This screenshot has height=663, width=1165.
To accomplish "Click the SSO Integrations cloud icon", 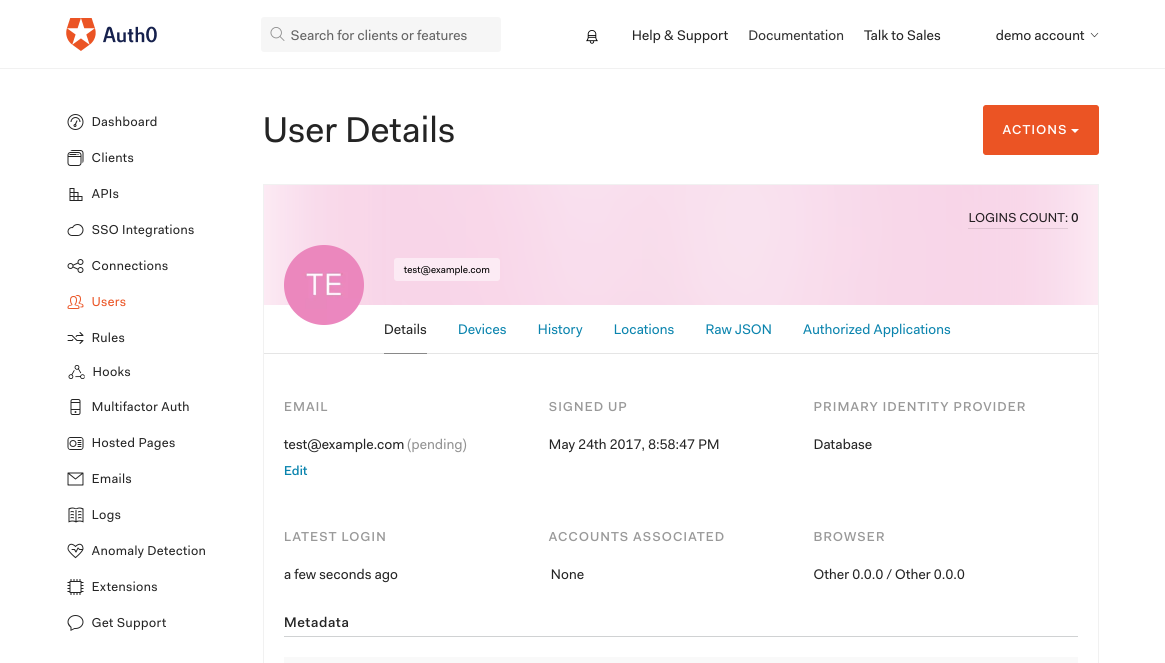I will click(75, 230).
